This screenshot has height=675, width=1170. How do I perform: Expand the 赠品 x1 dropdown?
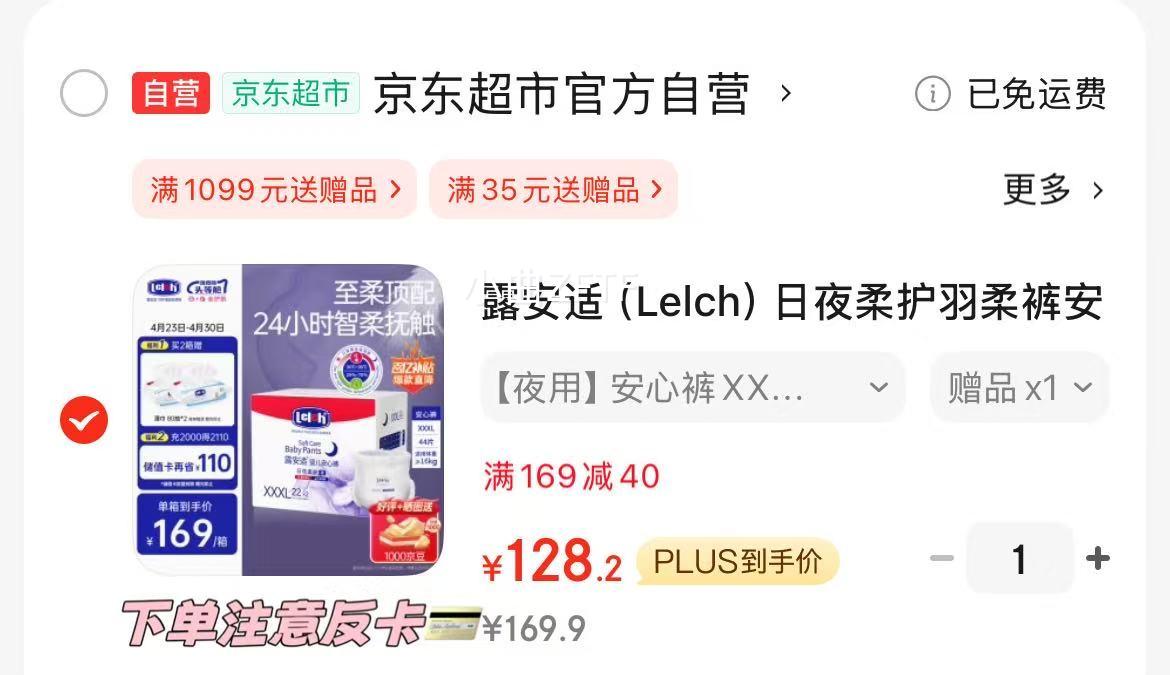pyautogui.click(x=1019, y=388)
